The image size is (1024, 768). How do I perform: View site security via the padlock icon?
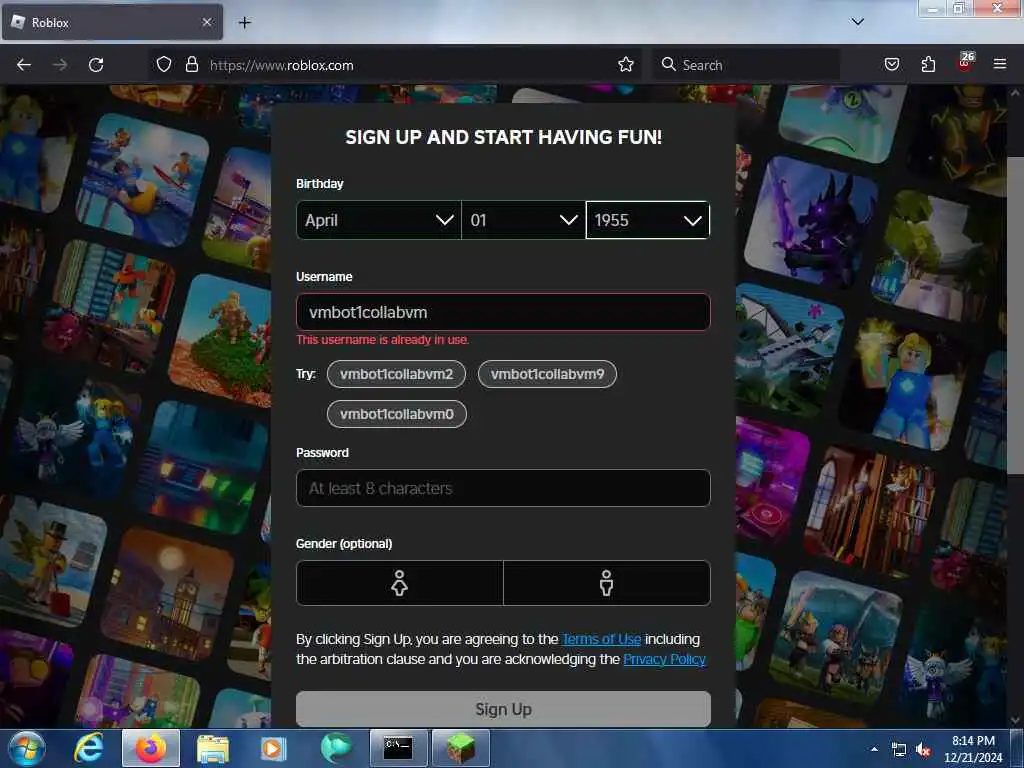(x=191, y=65)
